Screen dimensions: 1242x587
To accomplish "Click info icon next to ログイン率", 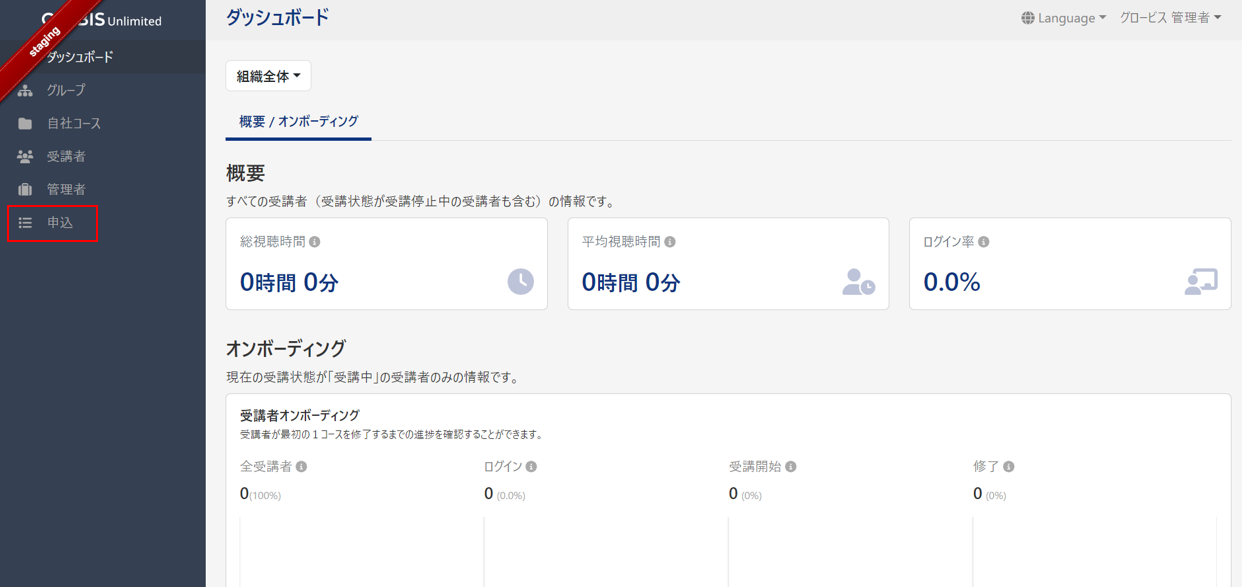I will click(x=984, y=242).
